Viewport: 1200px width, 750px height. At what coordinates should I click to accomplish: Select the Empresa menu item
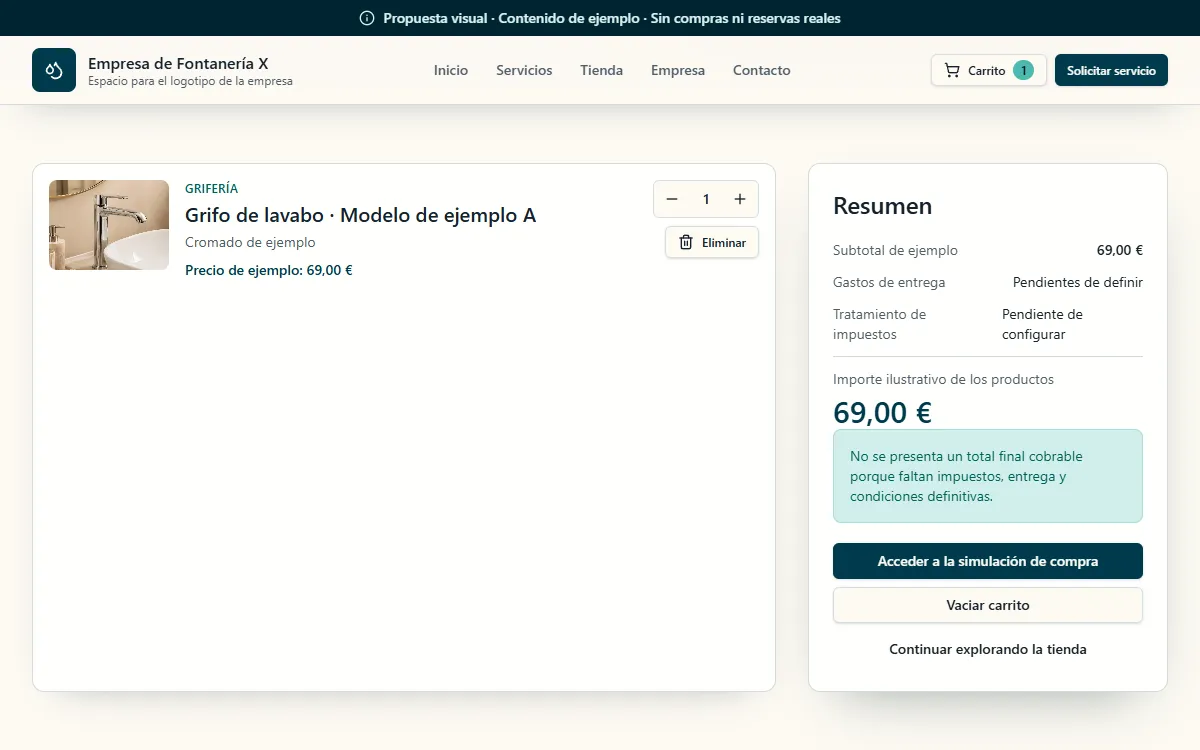click(x=678, y=70)
